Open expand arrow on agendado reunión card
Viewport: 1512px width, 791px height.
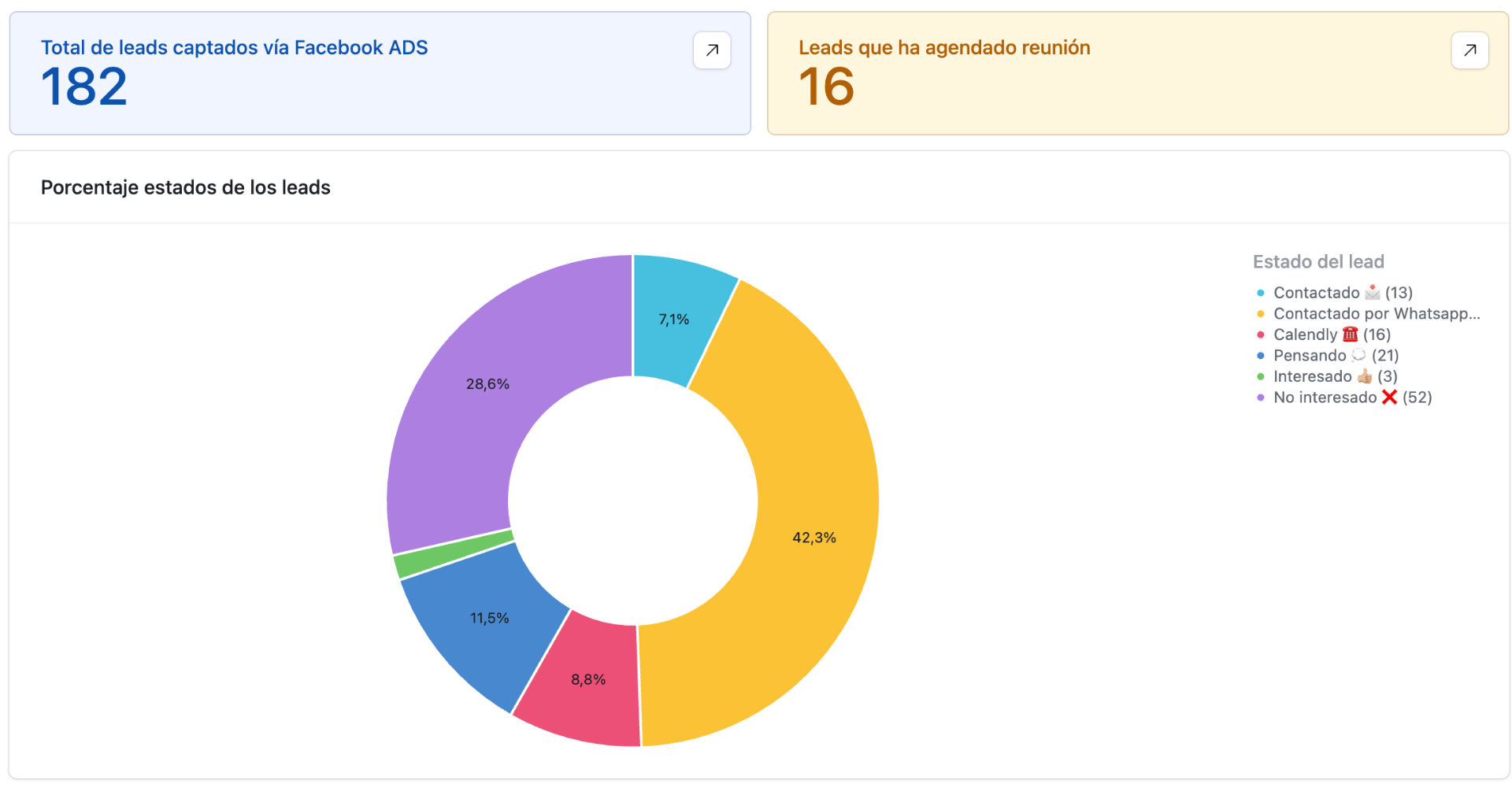click(1469, 50)
